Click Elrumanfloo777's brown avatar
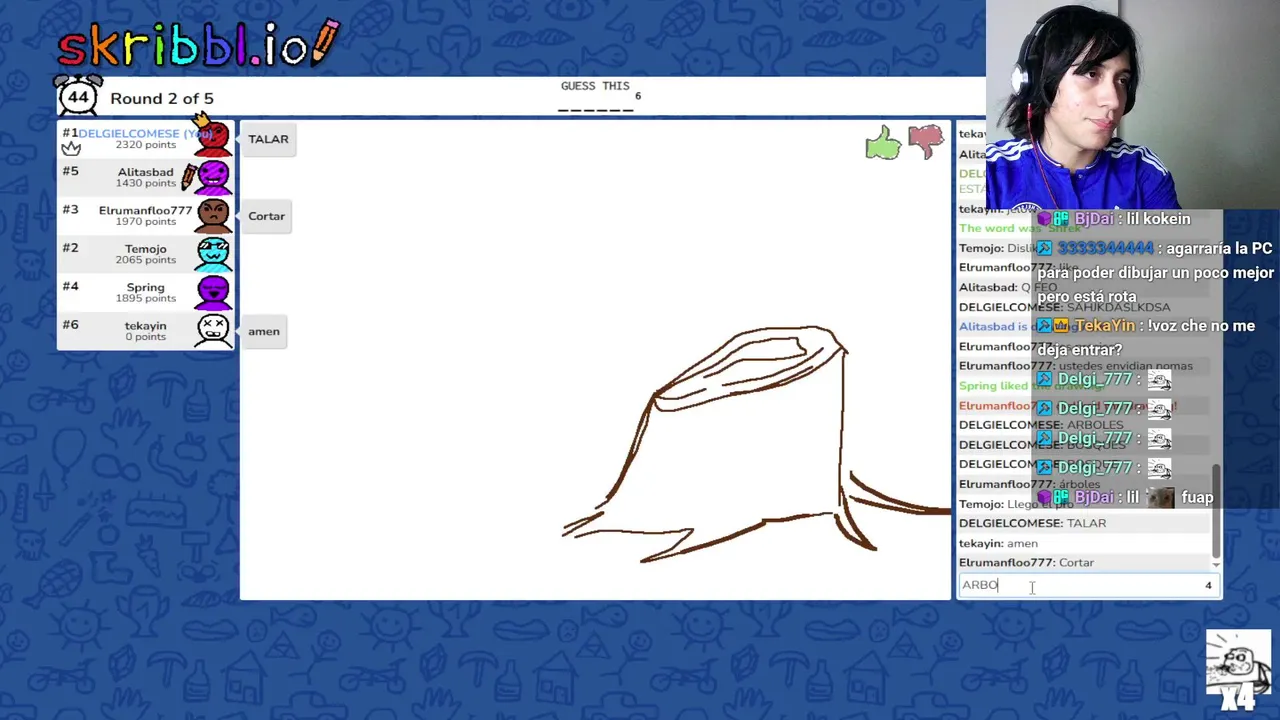 [x=213, y=216]
